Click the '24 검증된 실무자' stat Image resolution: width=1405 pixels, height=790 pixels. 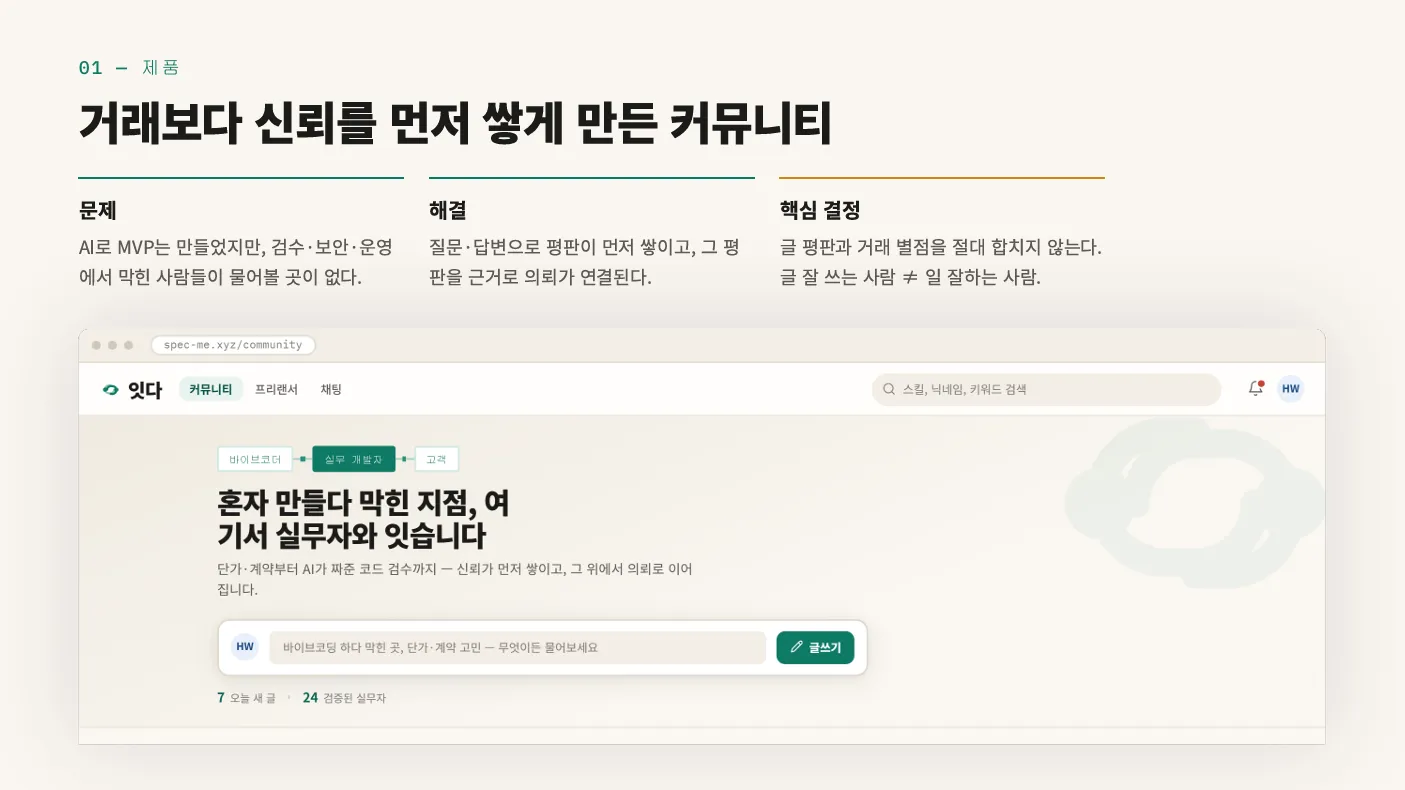coord(344,698)
